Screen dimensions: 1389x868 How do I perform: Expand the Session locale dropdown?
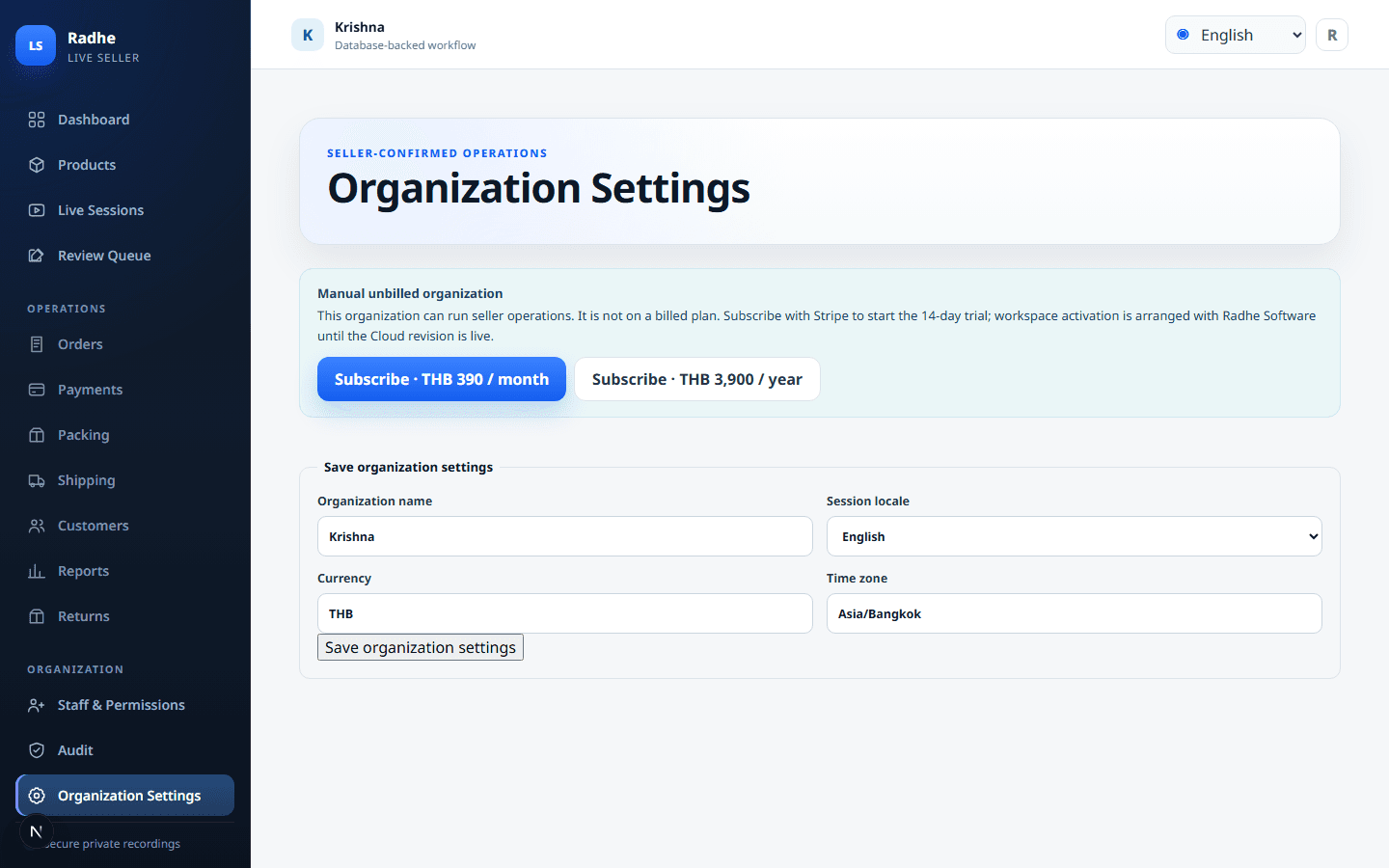[x=1075, y=536]
